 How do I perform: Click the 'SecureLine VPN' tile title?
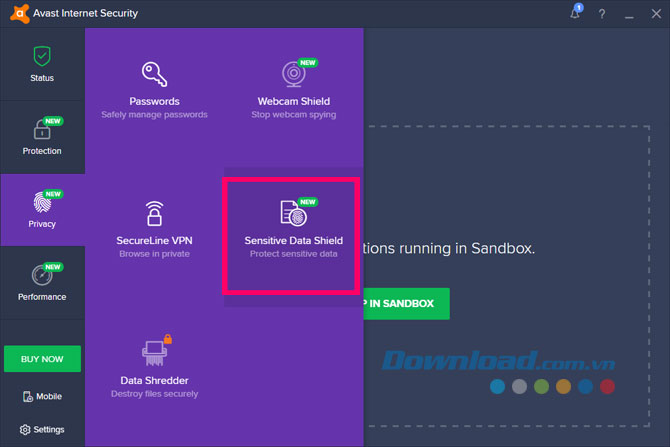(x=154, y=241)
